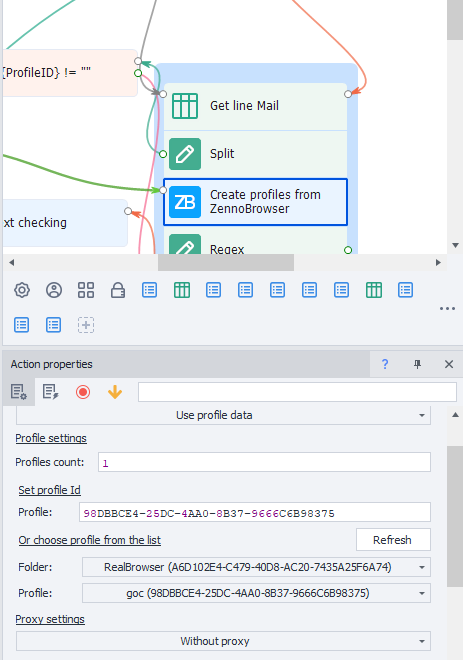The height and width of the screenshot is (660, 463).
Task: Open the Folder RealBrowser dropdown
Action: (256, 567)
